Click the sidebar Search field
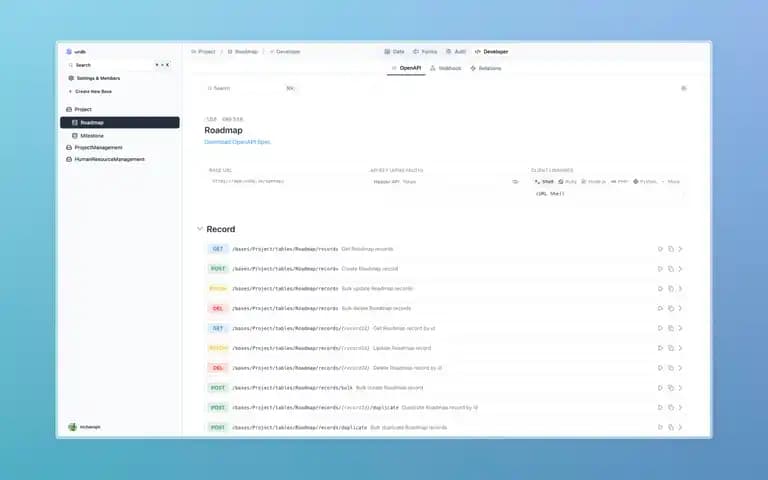Image resolution: width=768 pixels, height=480 pixels. point(119,65)
